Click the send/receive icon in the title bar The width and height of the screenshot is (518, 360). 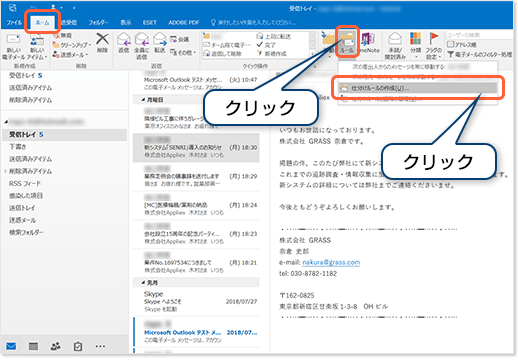tap(13, 8)
